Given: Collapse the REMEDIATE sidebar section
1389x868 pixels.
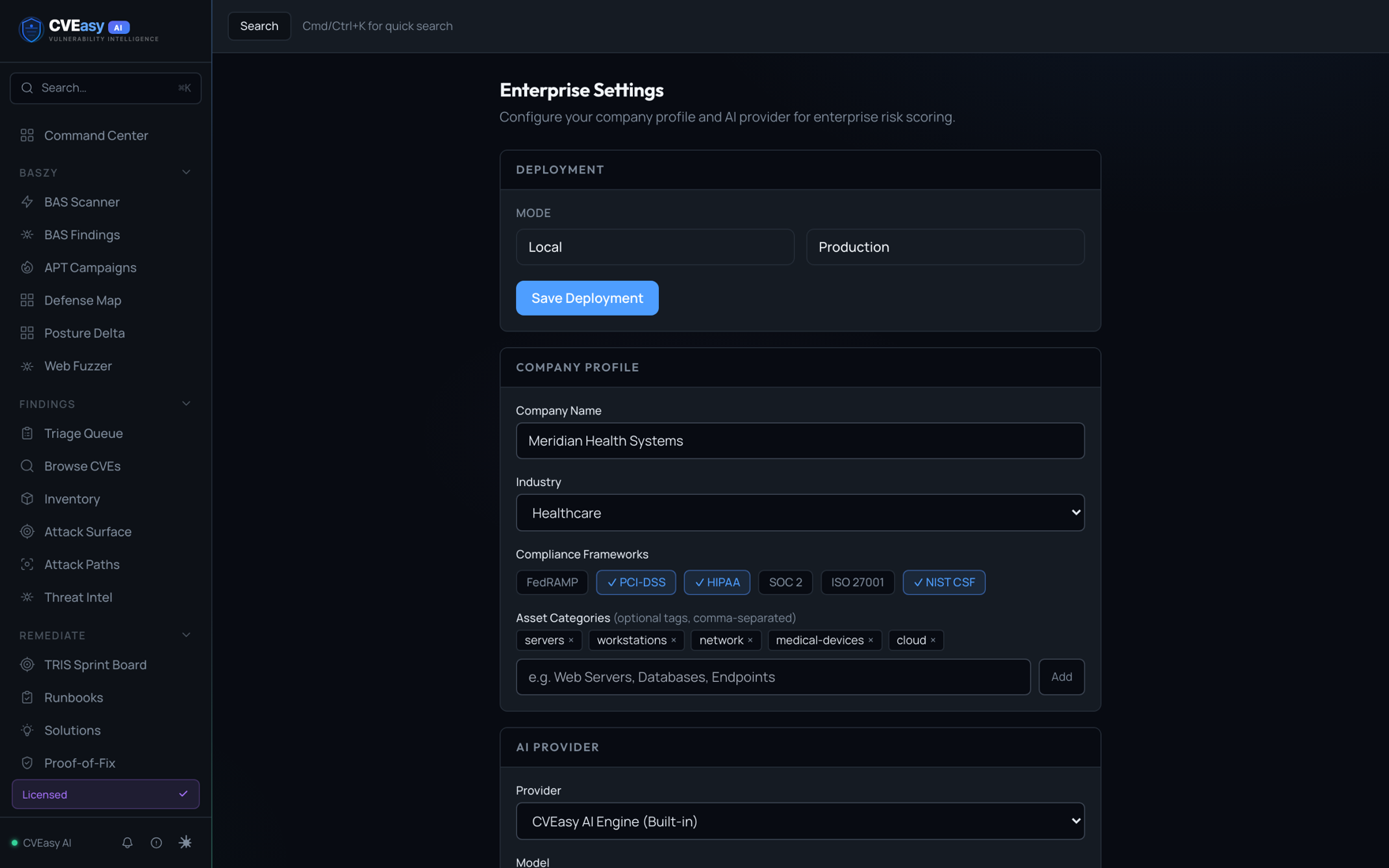Looking at the screenshot, I should [186, 635].
